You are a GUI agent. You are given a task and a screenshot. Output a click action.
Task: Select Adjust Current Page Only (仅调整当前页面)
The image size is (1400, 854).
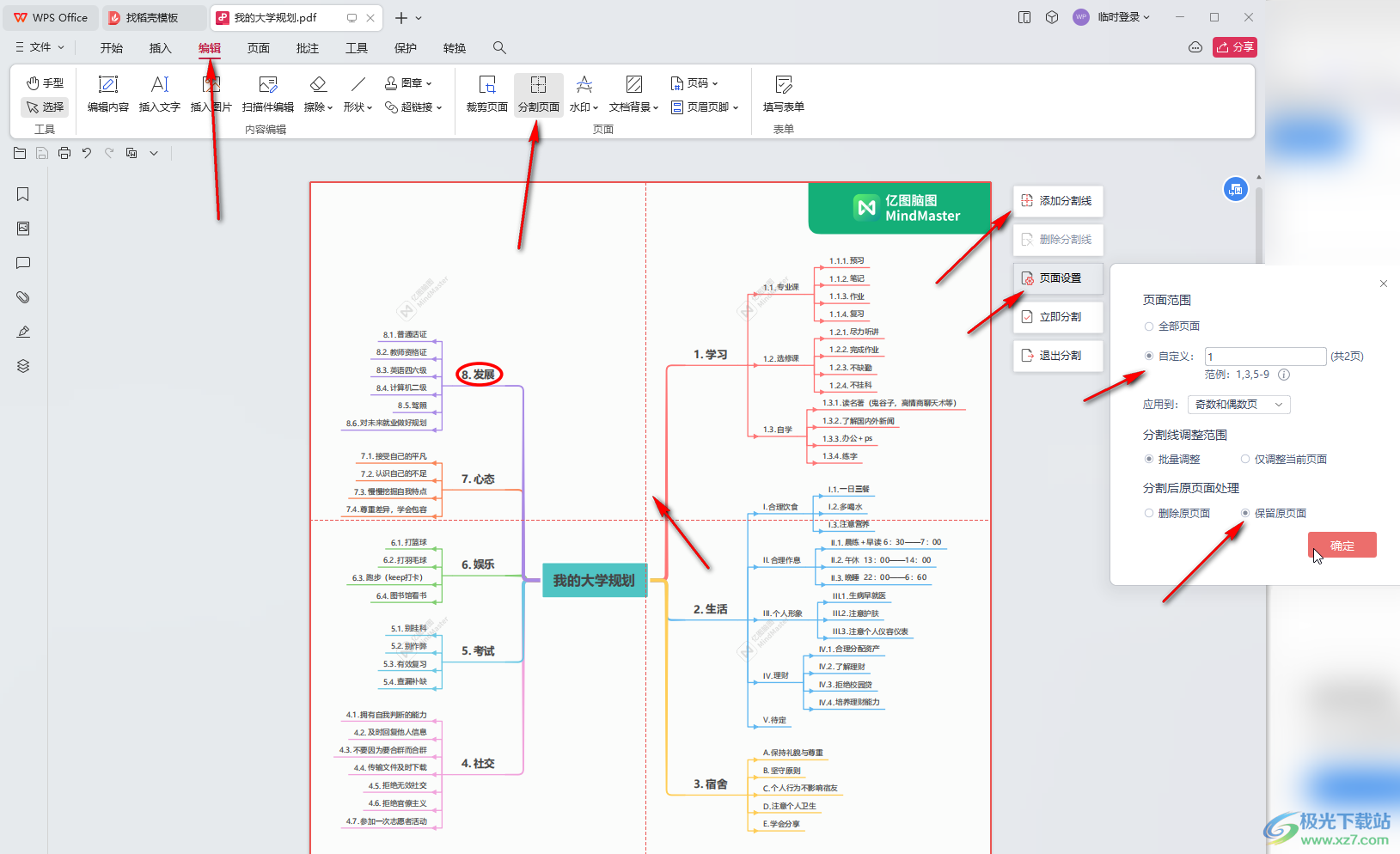(x=1245, y=460)
